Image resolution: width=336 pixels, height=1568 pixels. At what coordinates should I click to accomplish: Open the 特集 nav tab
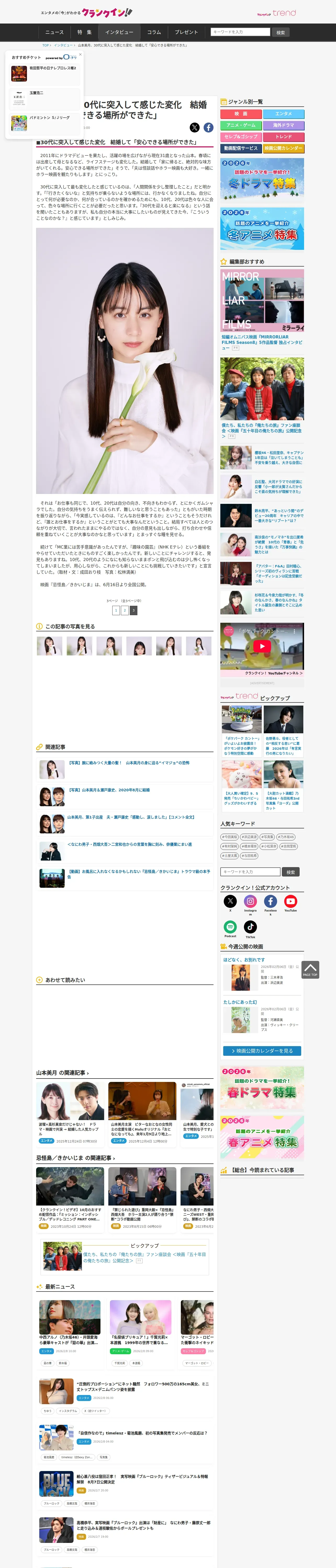pos(84,32)
